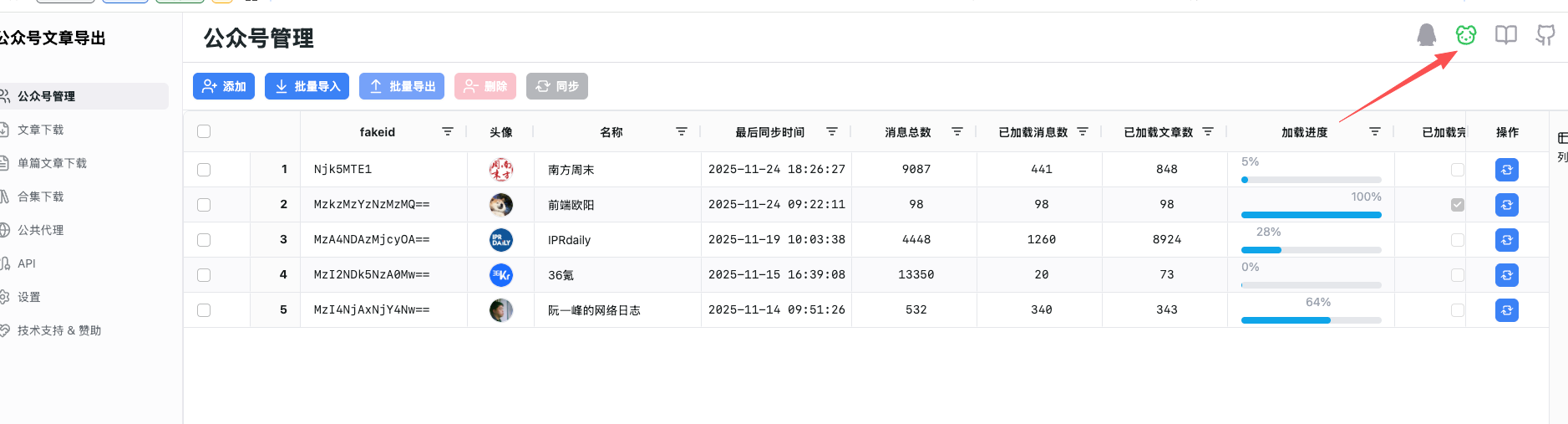The height and width of the screenshot is (424, 1568).
Task: Open the documentation book icon
Action: coord(1505,35)
